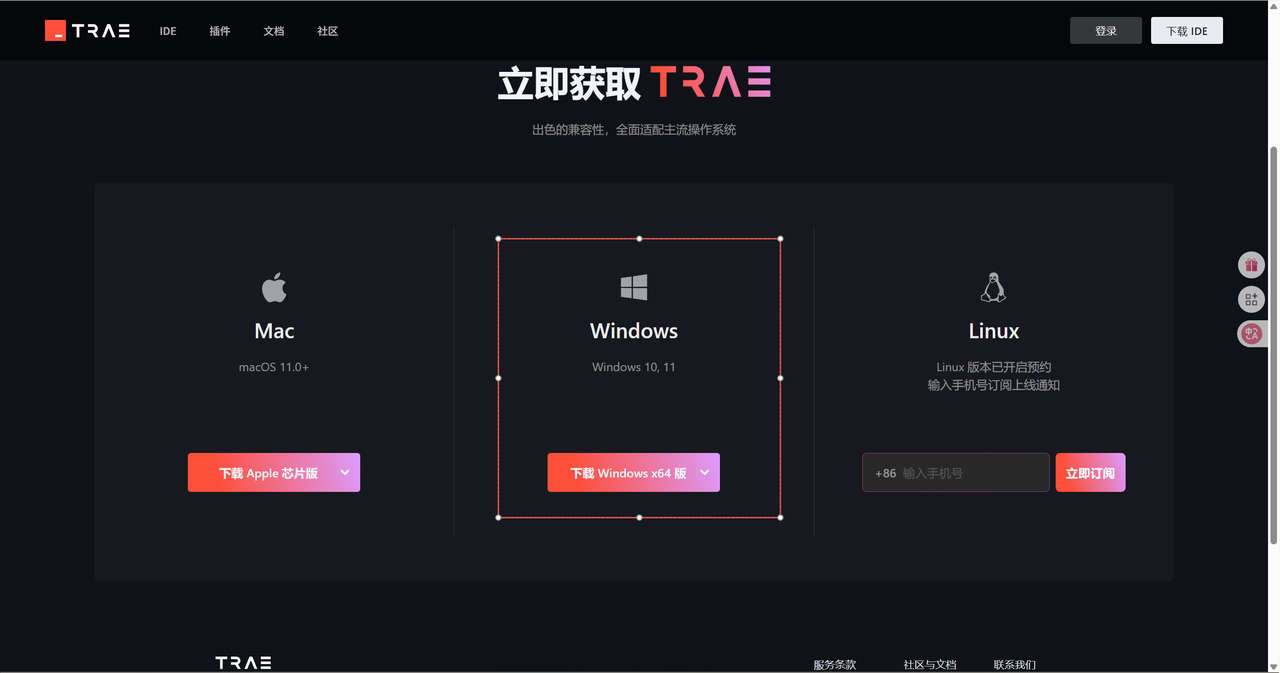1280x673 pixels.
Task: Click the +86 country code prefix
Action: (x=886, y=473)
